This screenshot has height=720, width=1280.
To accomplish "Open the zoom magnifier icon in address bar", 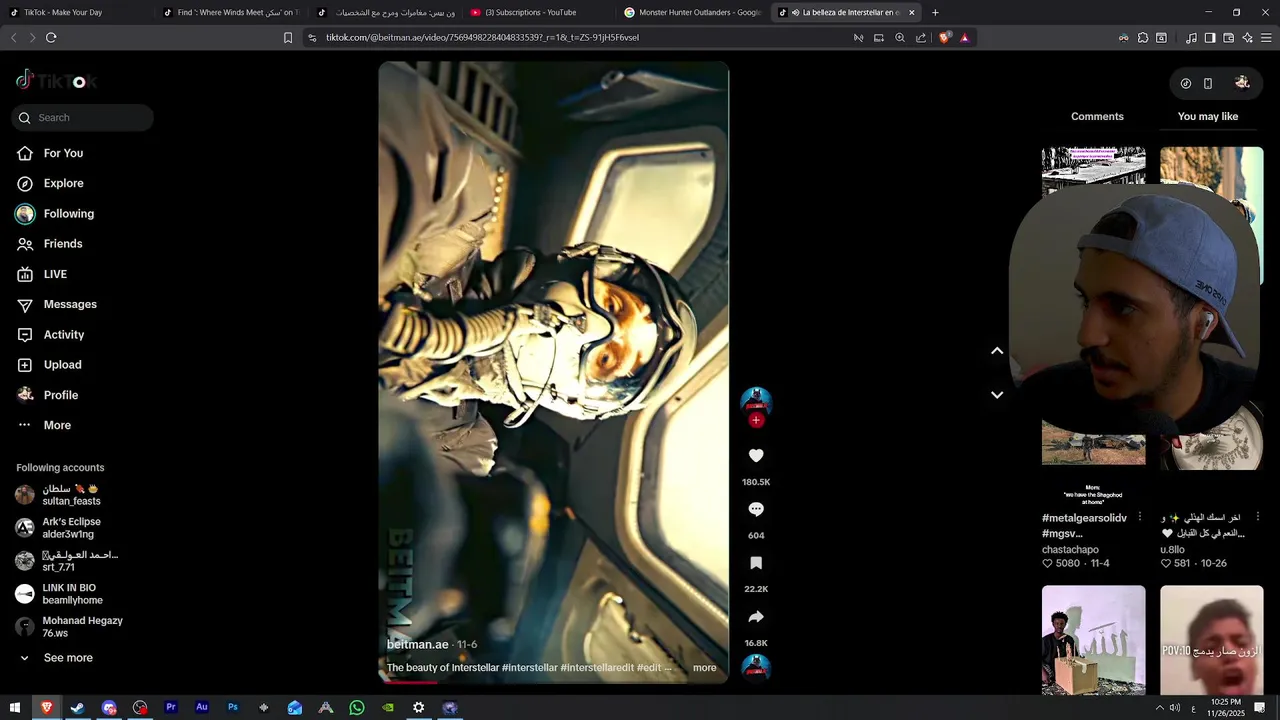I will 900,38.
